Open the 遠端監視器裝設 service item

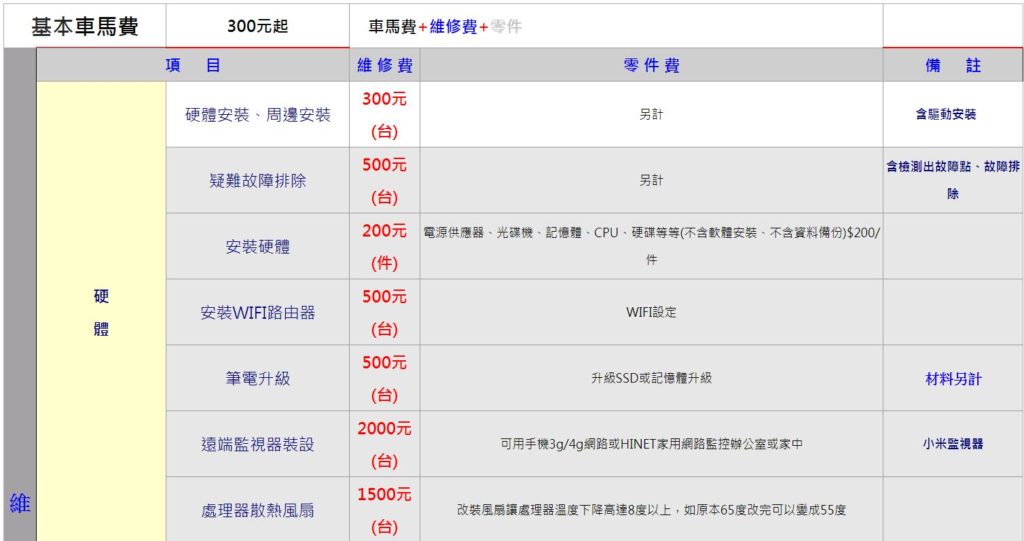coord(258,444)
